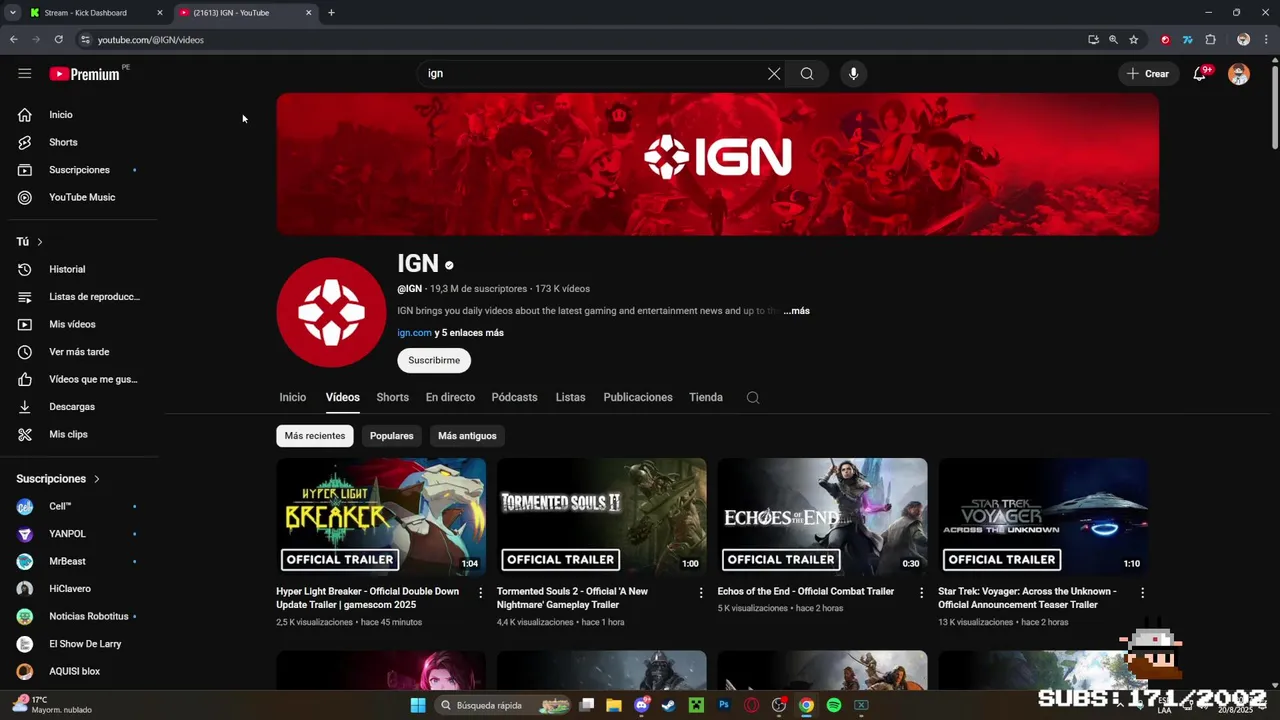
Task: Open Spotify from the taskbar
Action: coord(834,705)
